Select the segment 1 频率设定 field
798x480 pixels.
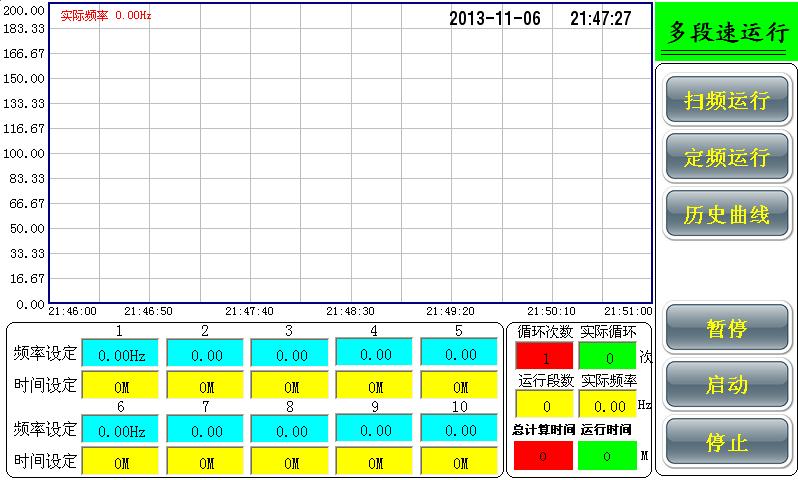[120, 354]
